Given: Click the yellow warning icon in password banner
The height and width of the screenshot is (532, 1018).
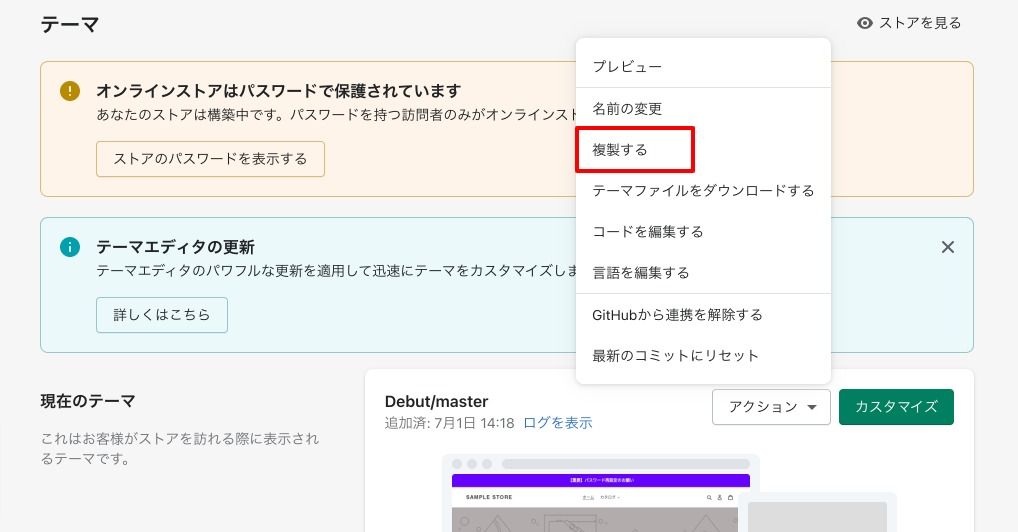Looking at the screenshot, I should [70, 90].
